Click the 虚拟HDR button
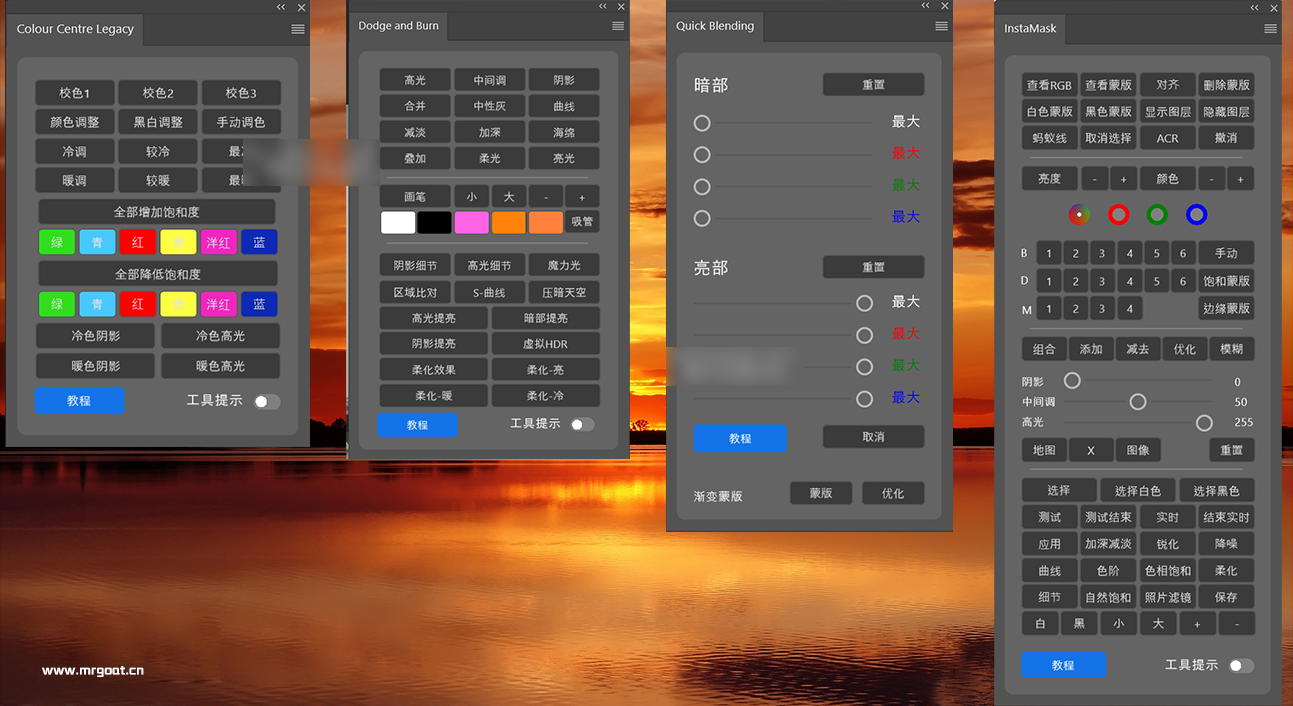Screen dimensions: 1293x706 coord(545,344)
